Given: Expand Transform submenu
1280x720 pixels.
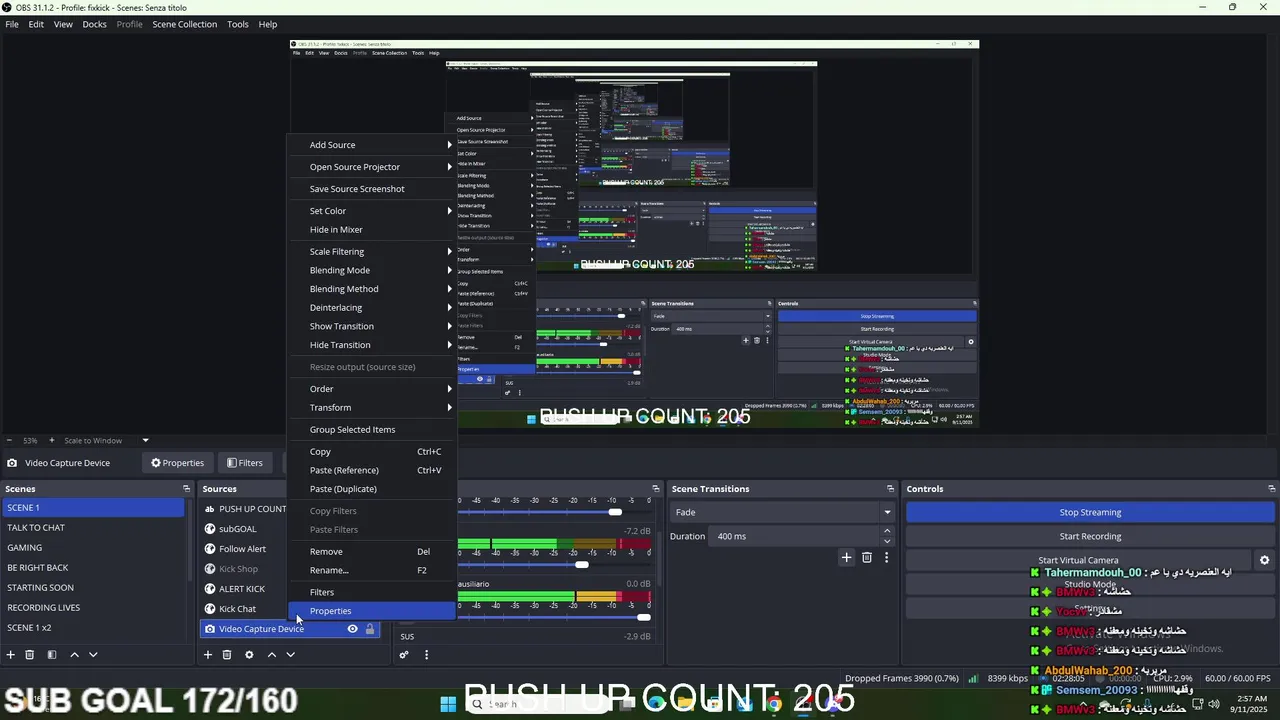Looking at the screenshot, I should point(372,408).
